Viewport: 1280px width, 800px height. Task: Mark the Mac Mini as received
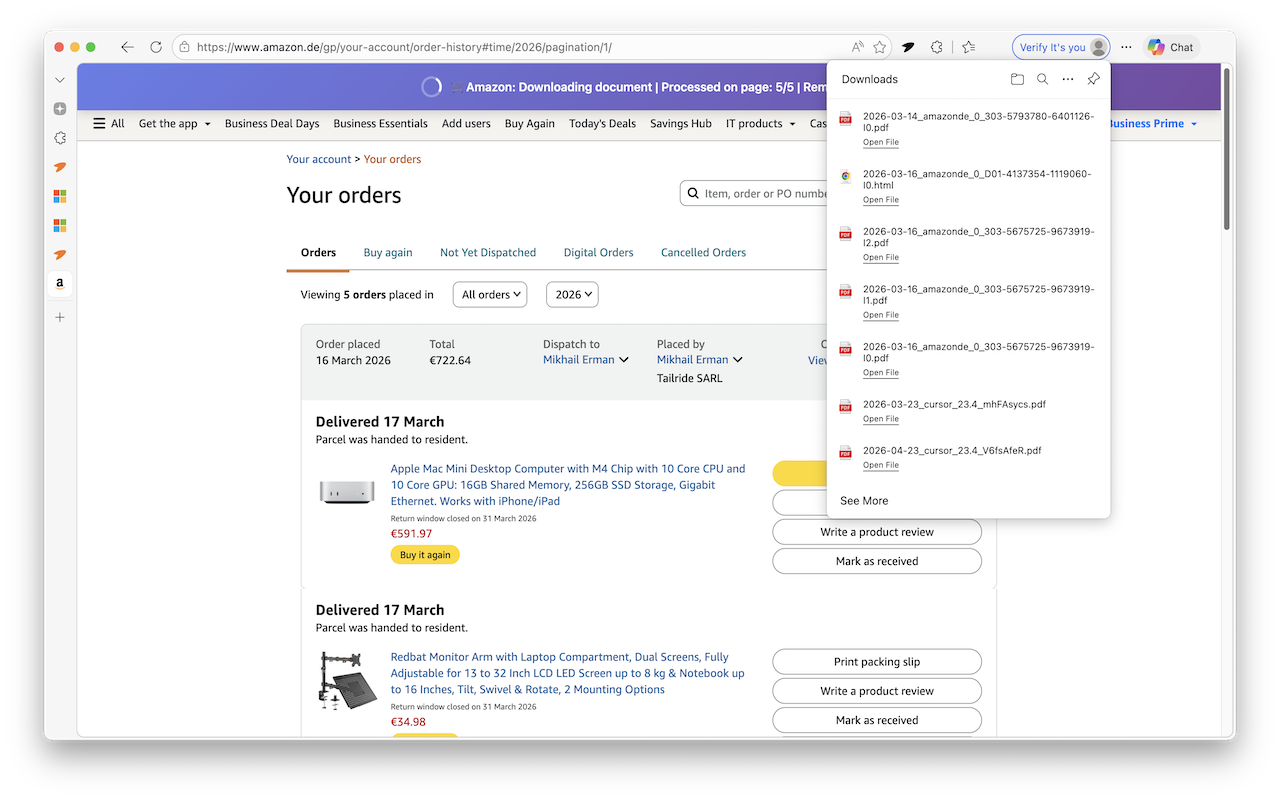(877, 561)
